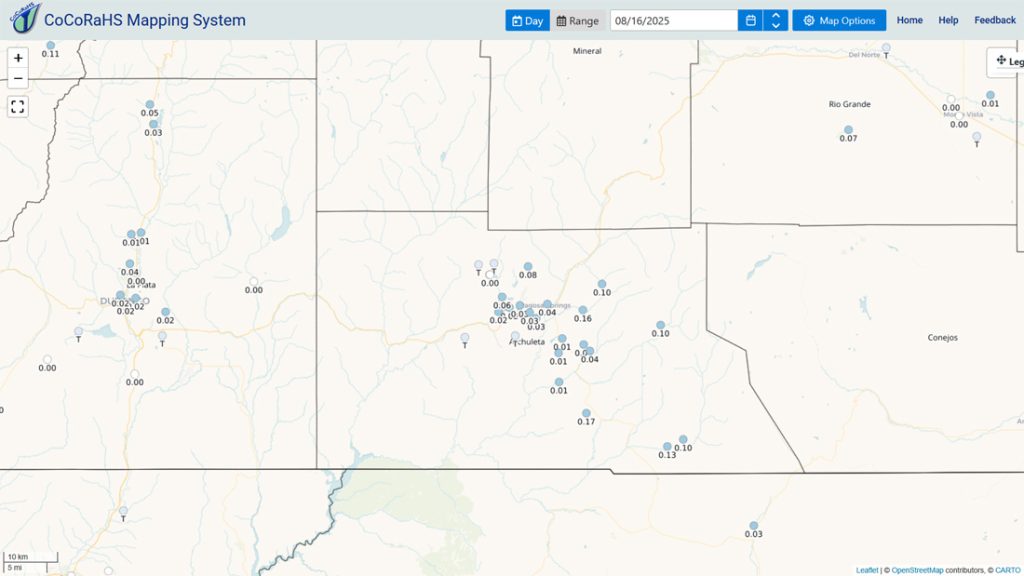Zoom out with the minus button
Screen dimensions: 1024x576
18,78
